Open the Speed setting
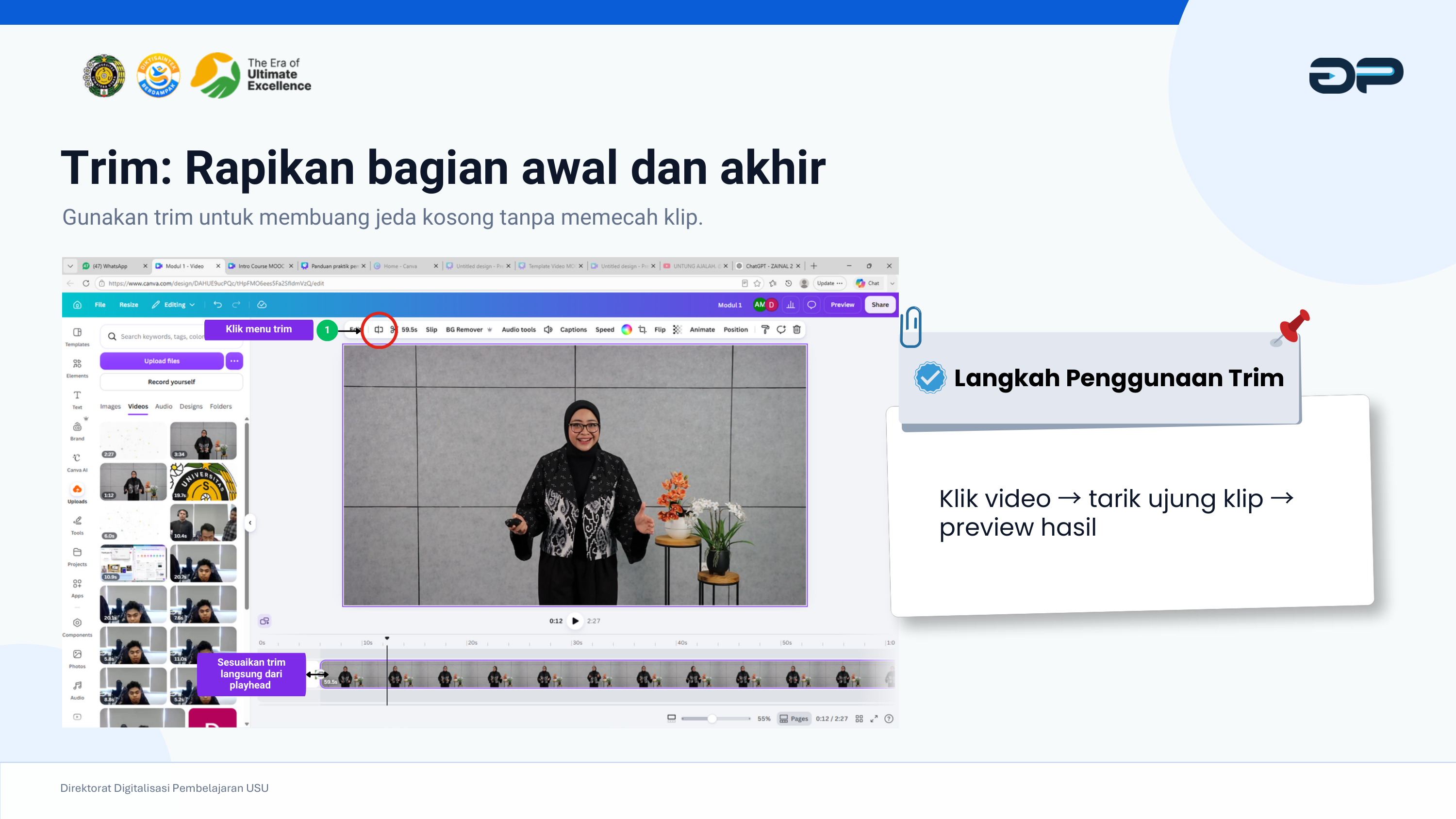 click(604, 329)
